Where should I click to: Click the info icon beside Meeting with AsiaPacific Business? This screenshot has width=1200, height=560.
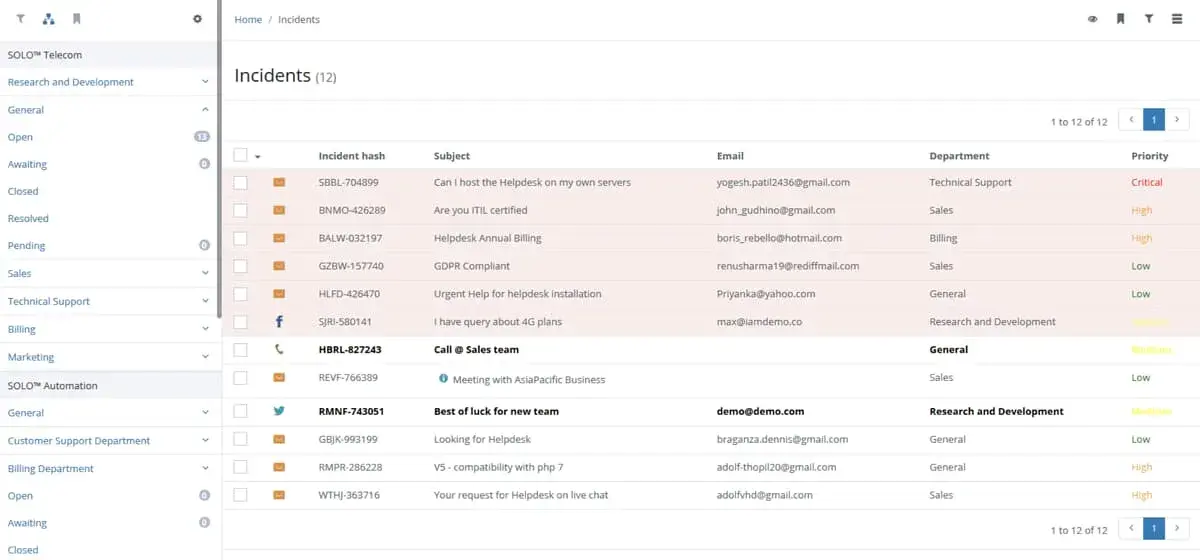pyautogui.click(x=443, y=379)
